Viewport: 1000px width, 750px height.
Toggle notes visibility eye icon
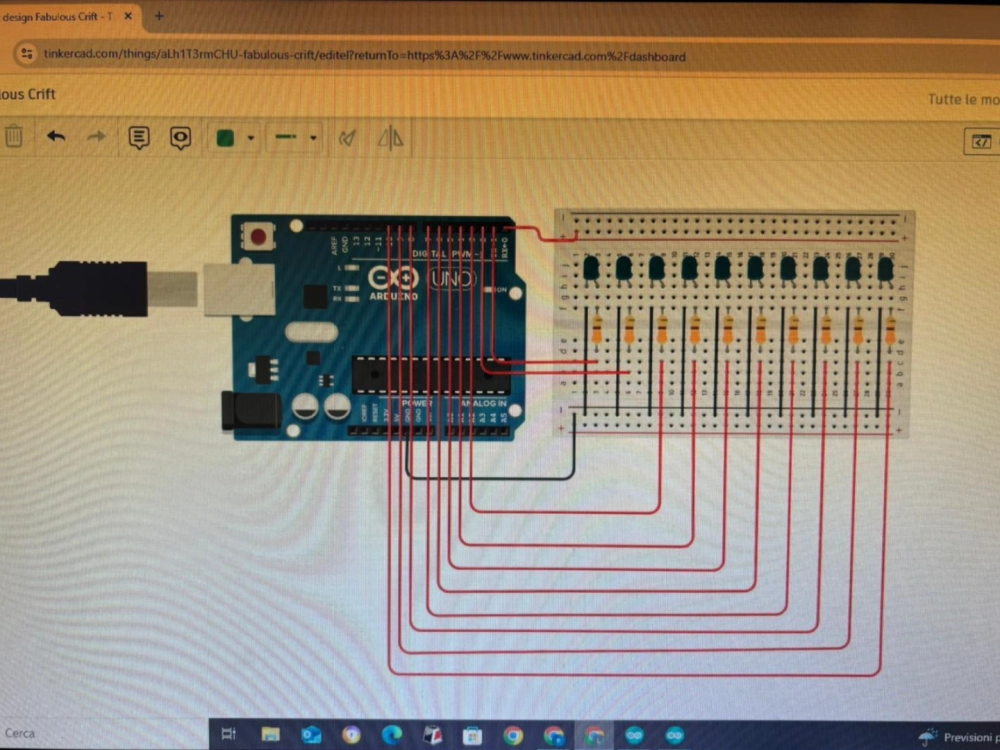coord(180,138)
